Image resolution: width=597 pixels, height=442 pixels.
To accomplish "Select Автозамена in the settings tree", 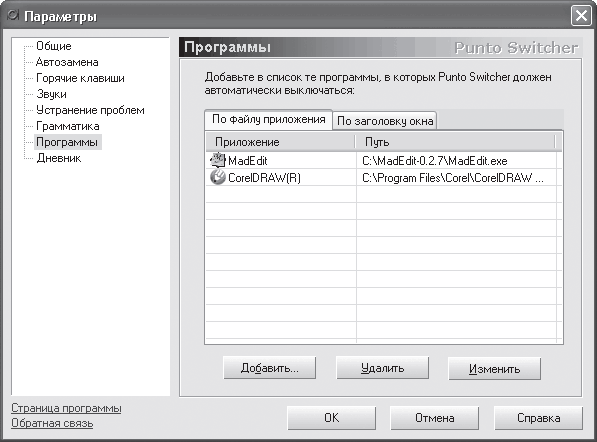I will (67, 62).
